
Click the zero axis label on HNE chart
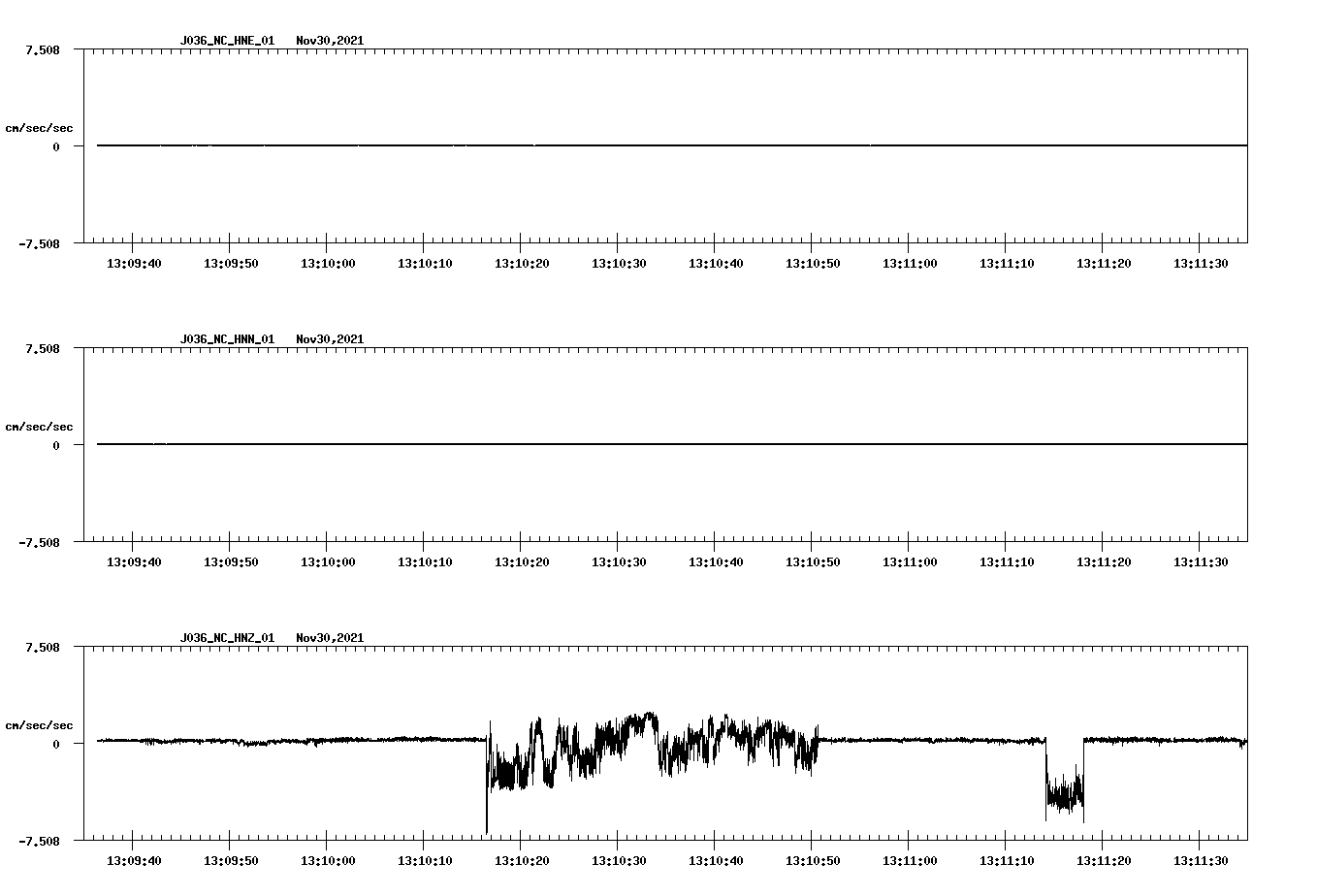[x=56, y=147]
